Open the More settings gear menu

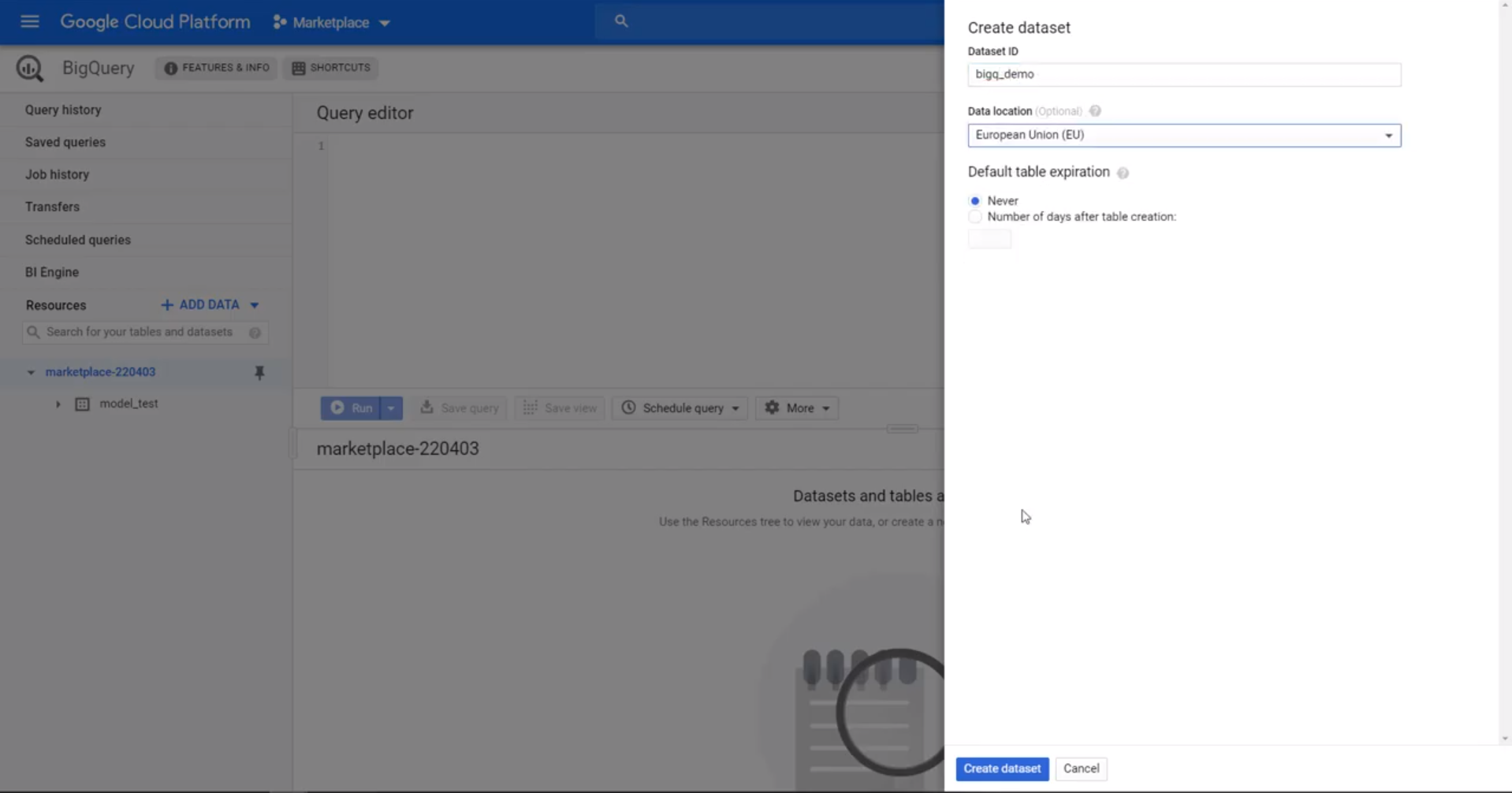(797, 408)
